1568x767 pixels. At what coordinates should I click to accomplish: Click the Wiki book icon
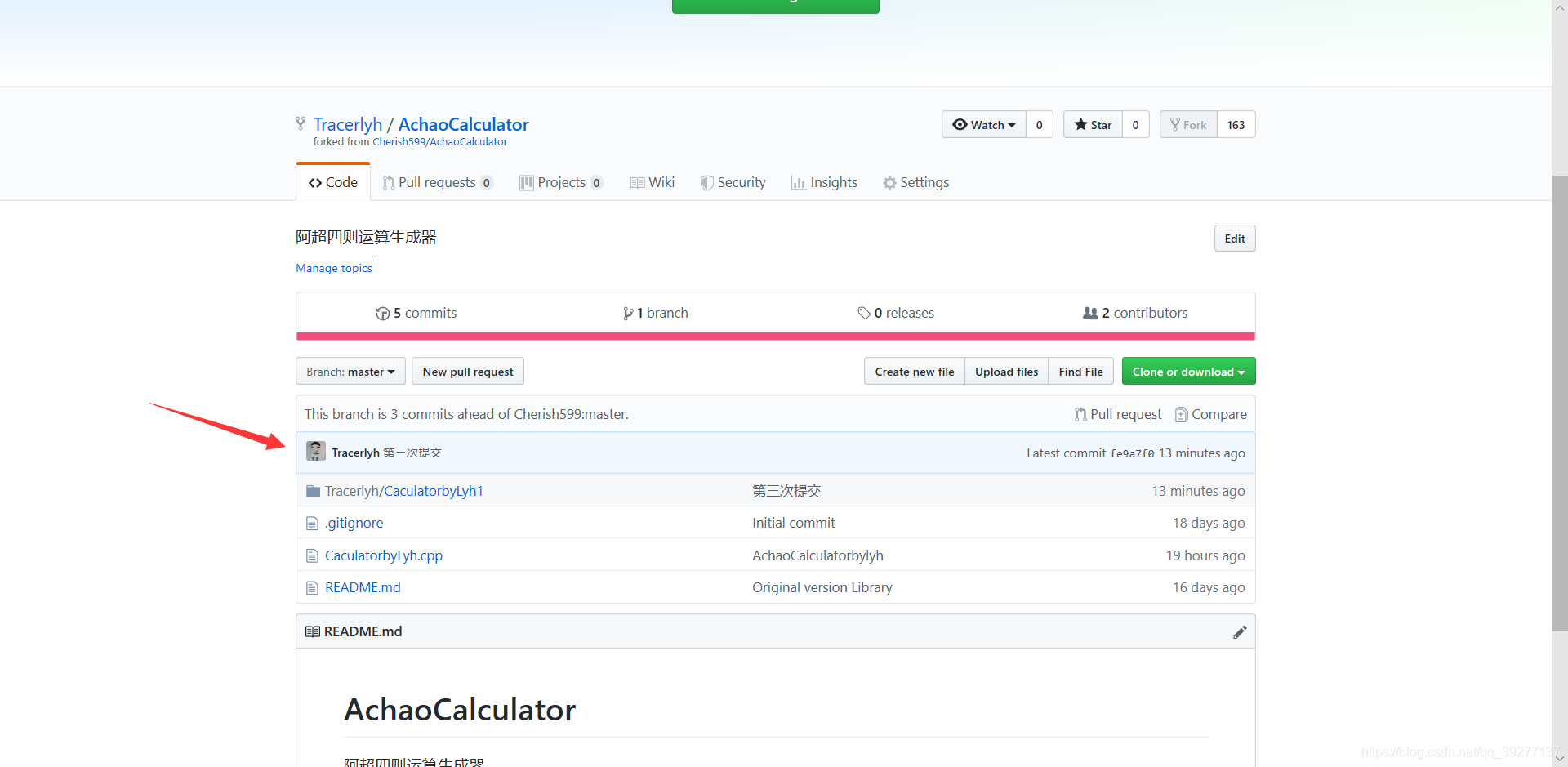point(637,183)
